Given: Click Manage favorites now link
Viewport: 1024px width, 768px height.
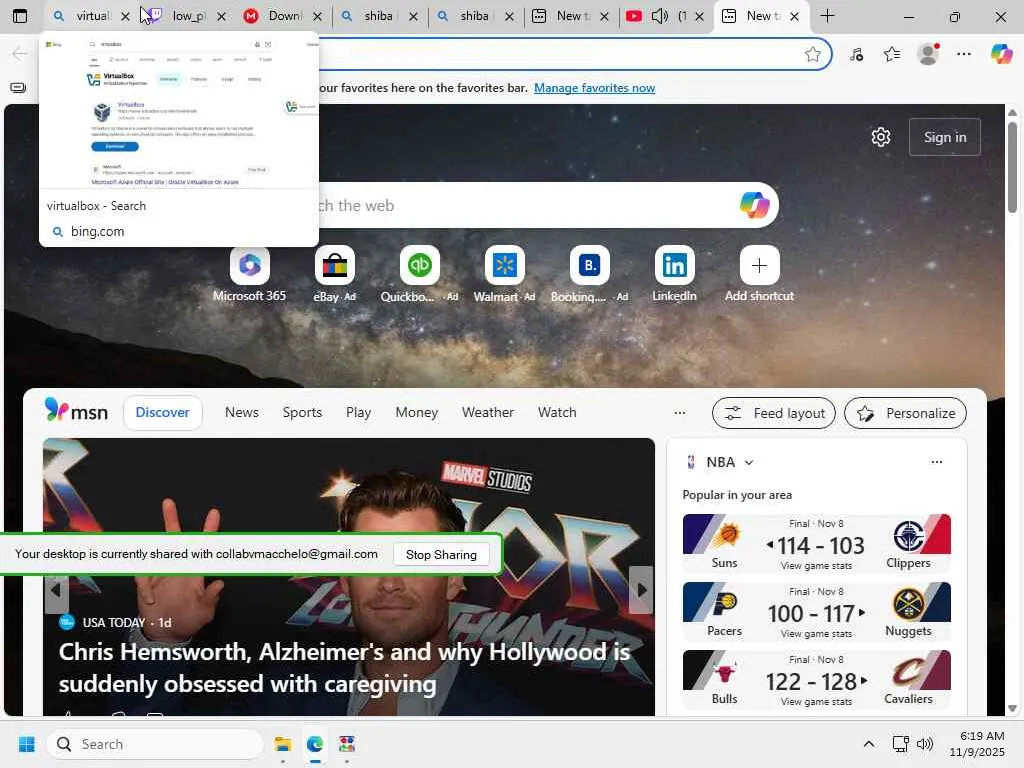Looking at the screenshot, I should [x=594, y=88].
